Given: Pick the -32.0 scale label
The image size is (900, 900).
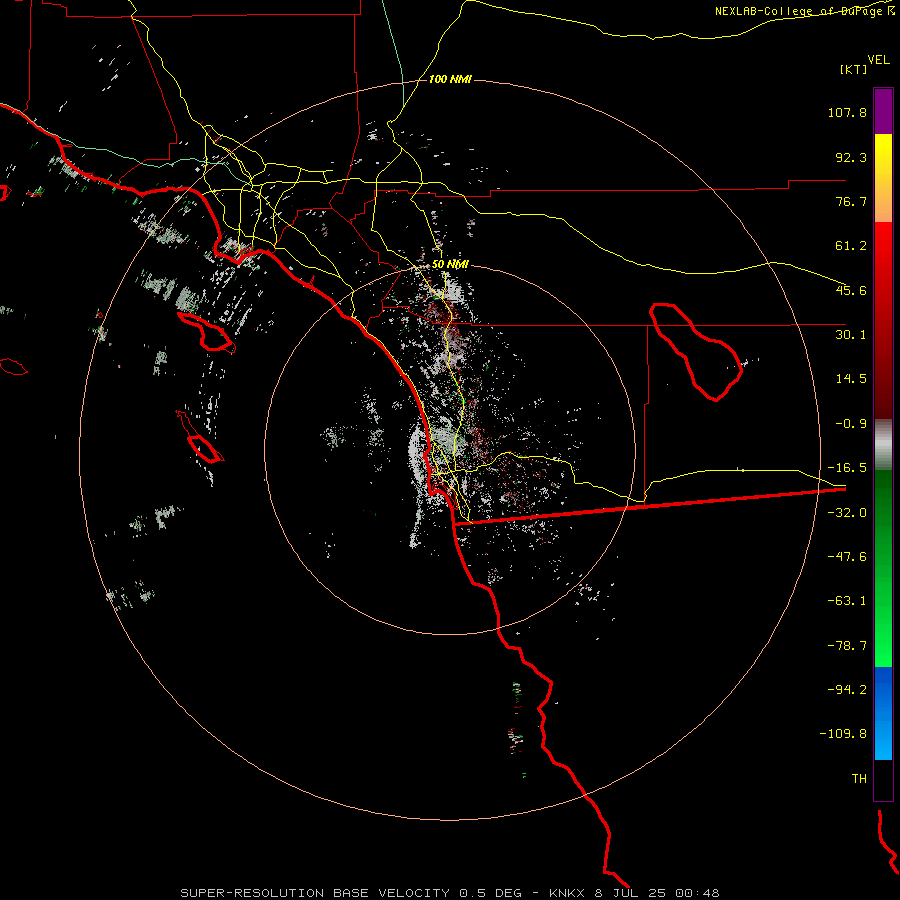Looking at the screenshot, I should [847, 512].
